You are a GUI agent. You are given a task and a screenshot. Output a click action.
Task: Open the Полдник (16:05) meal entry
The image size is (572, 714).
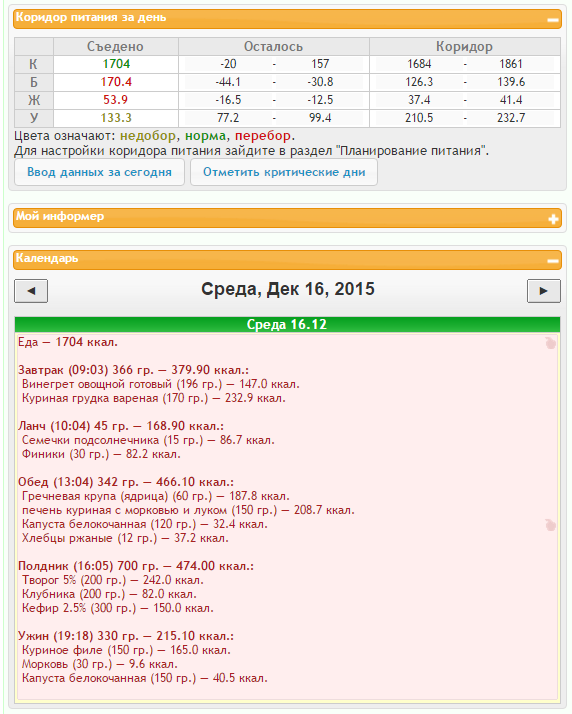136,566
